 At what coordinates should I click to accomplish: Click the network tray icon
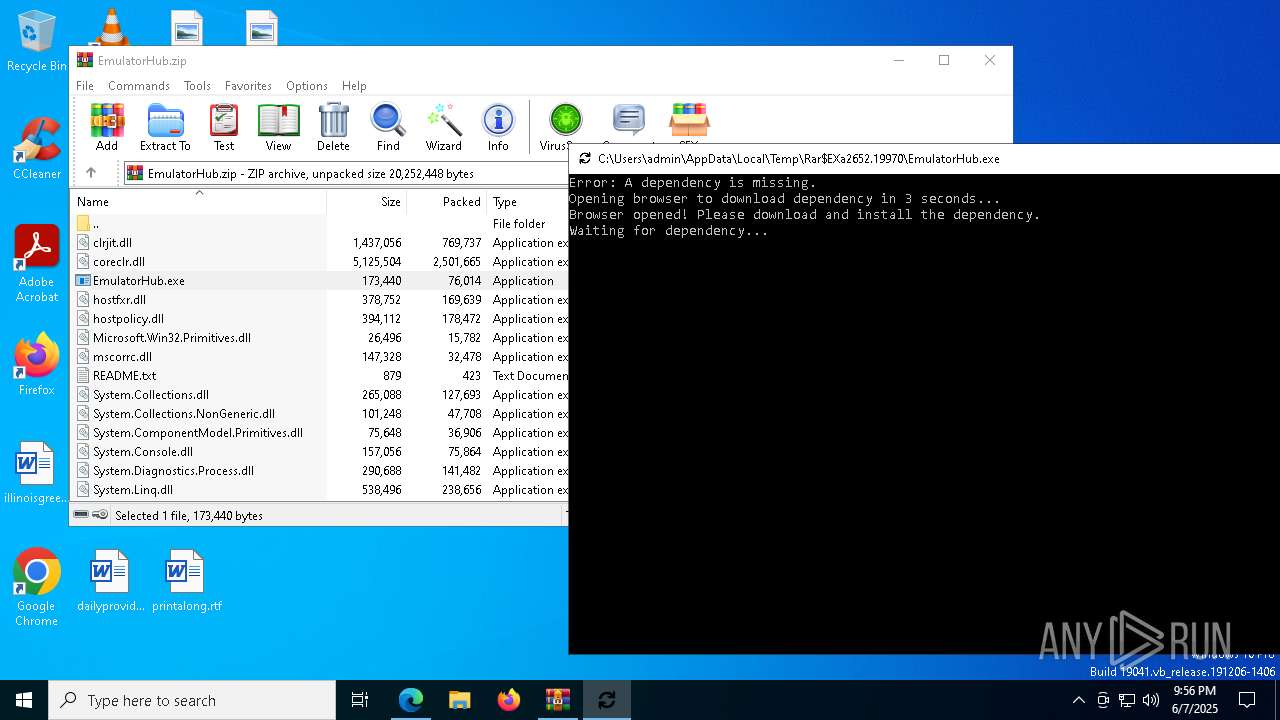[1127, 700]
